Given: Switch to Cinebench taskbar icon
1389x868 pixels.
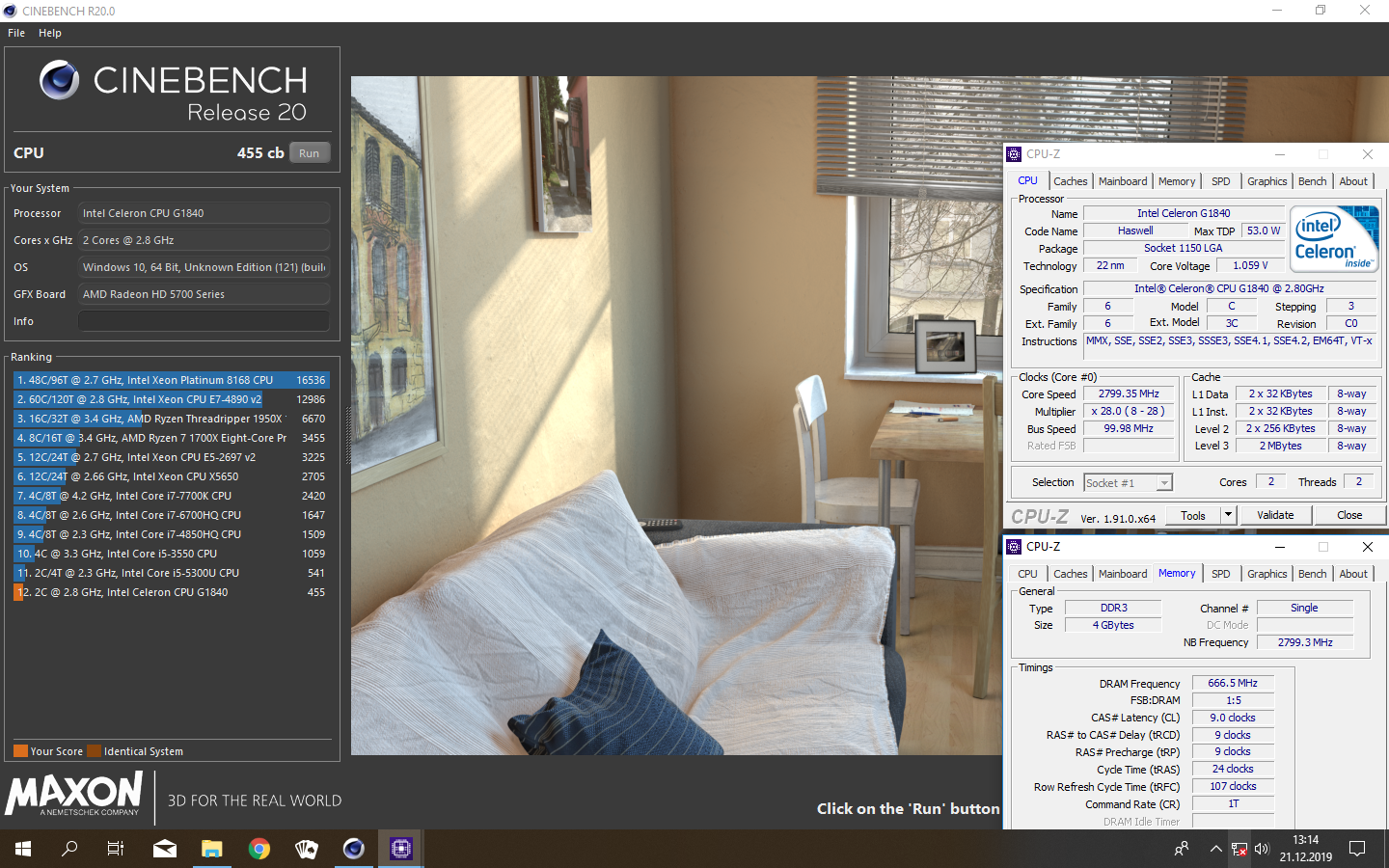Looking at the screenshot, I should point(354,849).
